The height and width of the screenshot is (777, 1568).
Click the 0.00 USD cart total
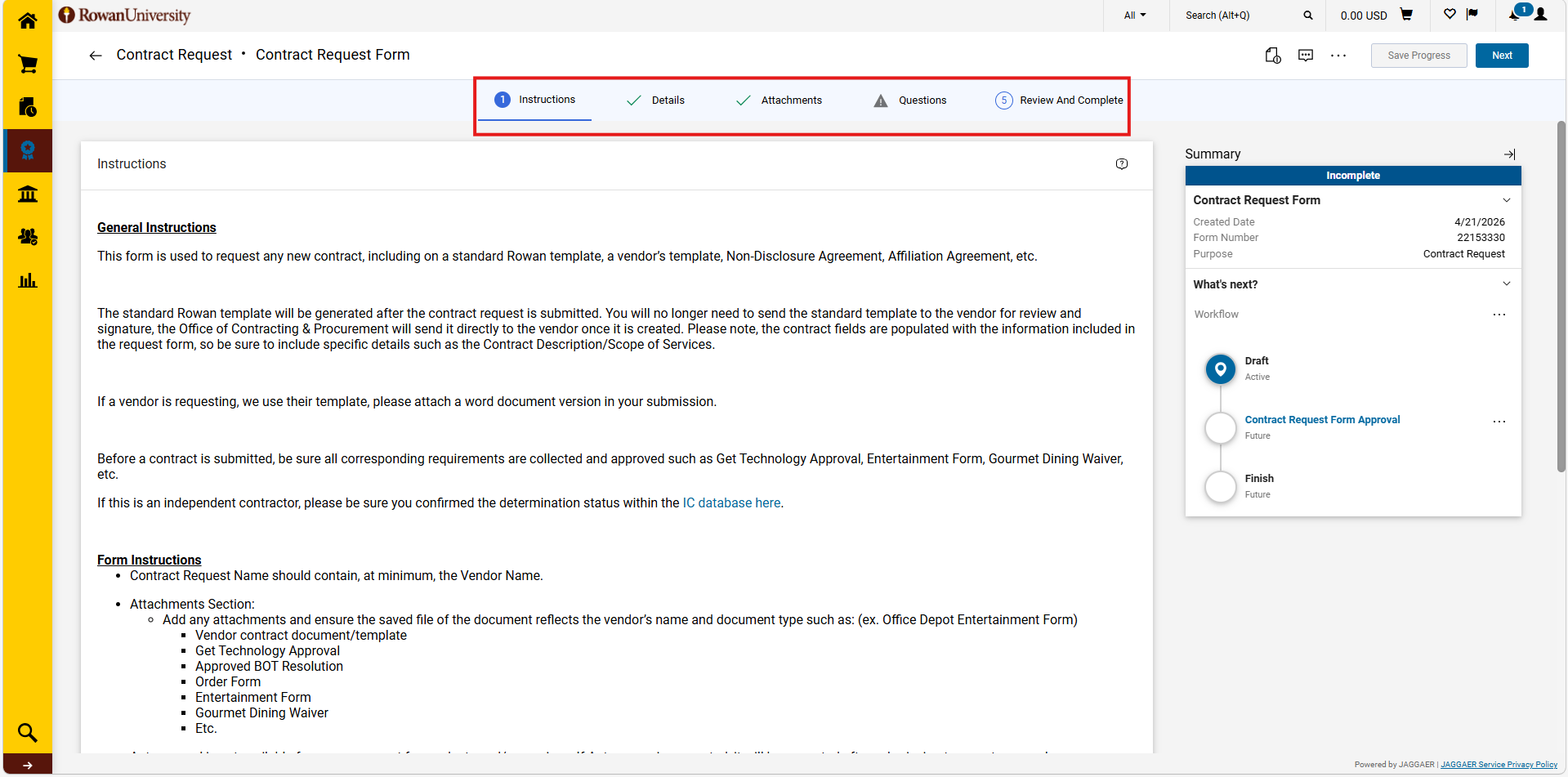click(1364, 16)
